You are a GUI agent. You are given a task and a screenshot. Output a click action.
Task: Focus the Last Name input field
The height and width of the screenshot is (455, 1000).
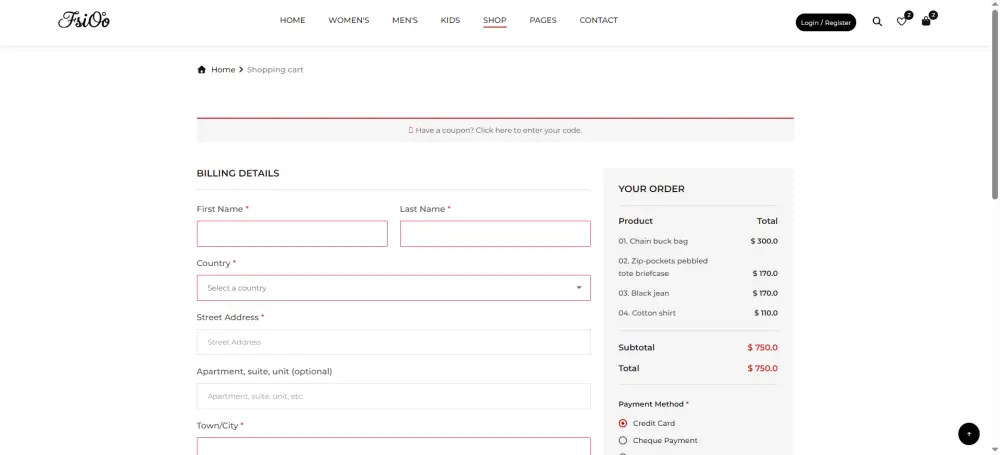(495, 234)
